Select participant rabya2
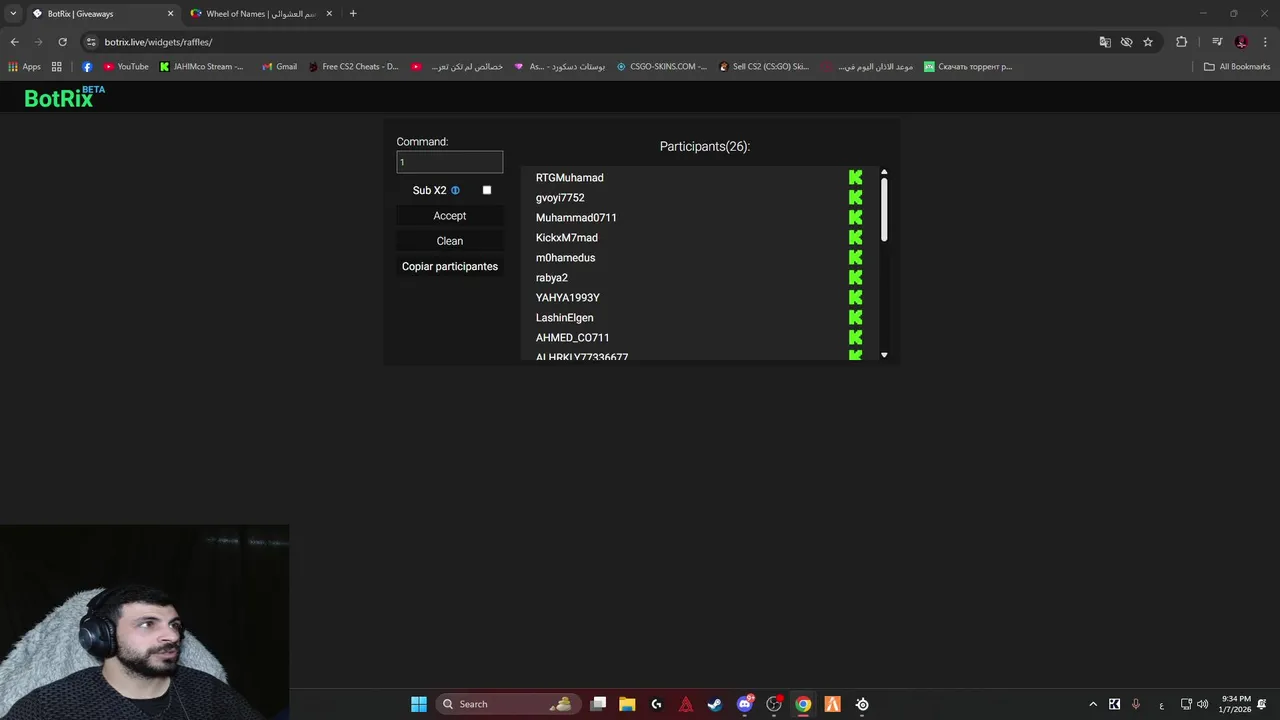This screenshot has width=1280, height=720. coord(552,278)
